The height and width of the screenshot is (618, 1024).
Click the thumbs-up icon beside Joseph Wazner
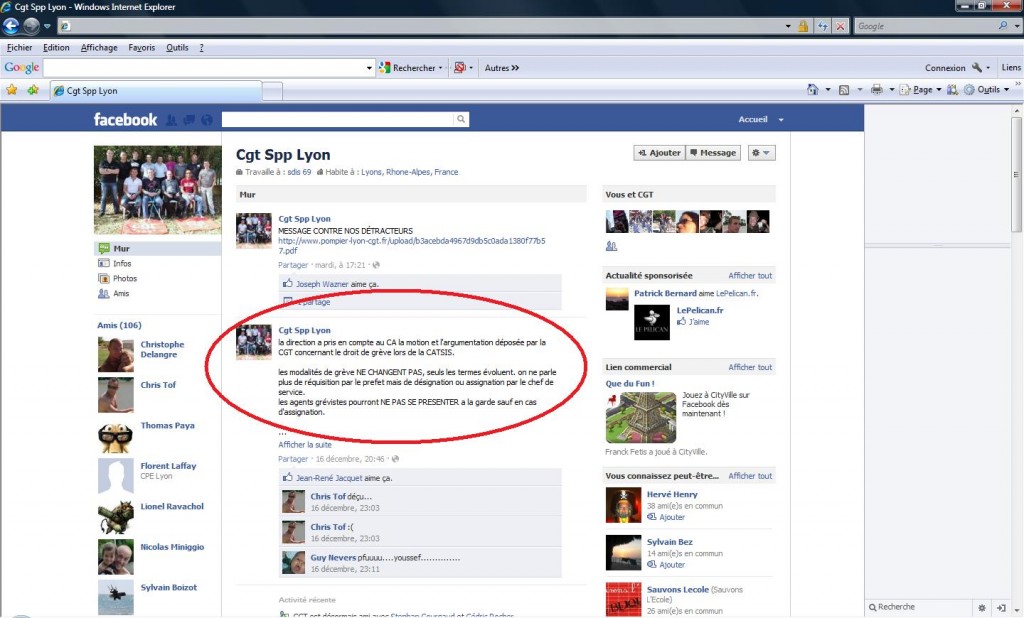click(x=287, y=284)
